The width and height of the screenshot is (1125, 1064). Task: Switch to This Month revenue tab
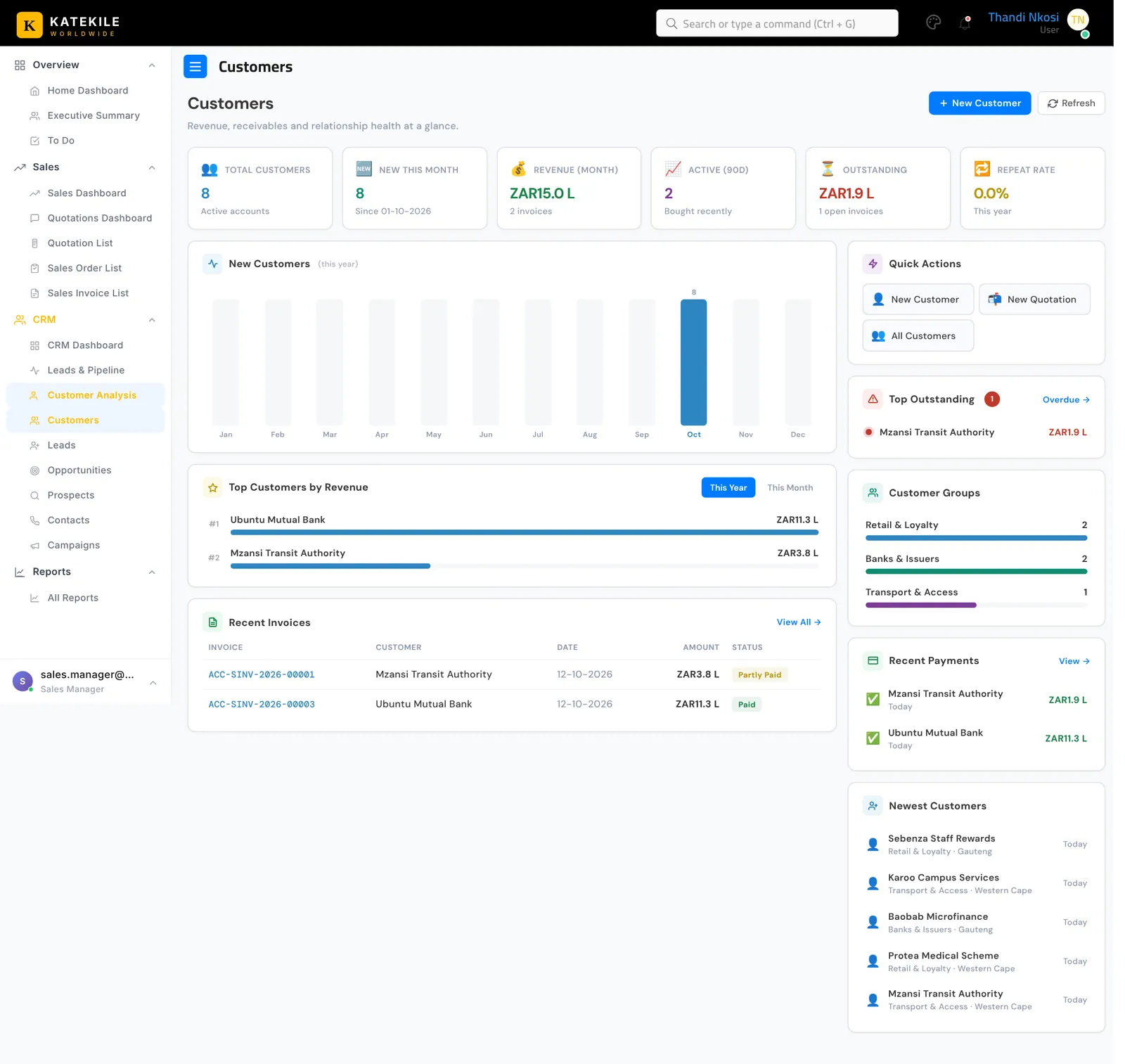[x=790, y=488]
